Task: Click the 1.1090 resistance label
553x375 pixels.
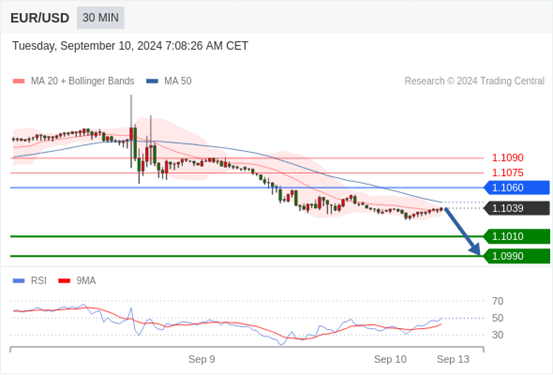Action: (508, 158)
